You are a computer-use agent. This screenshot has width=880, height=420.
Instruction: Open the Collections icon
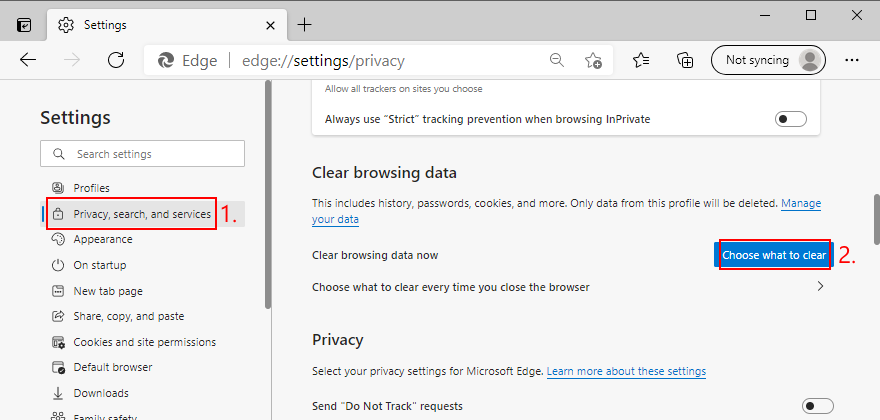tap(686, 60)
